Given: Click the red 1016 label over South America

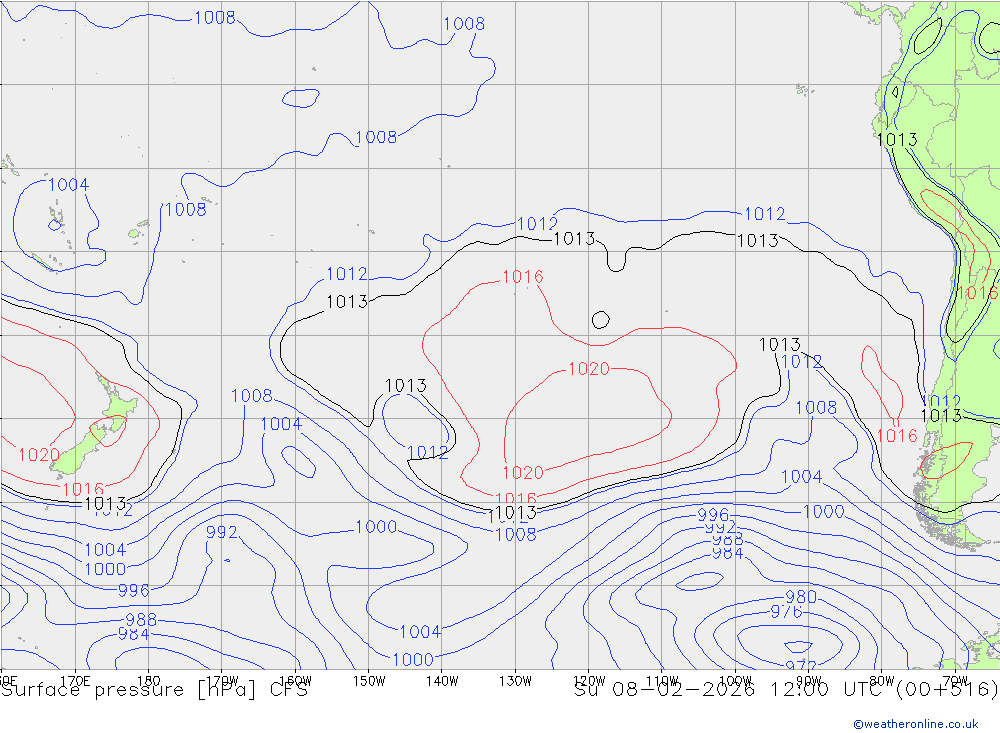Looking at the screenshot, I should (977, 293).
